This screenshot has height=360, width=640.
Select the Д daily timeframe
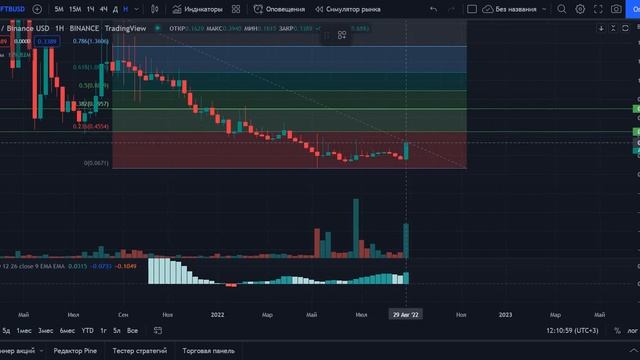click(x=115, y=9)
